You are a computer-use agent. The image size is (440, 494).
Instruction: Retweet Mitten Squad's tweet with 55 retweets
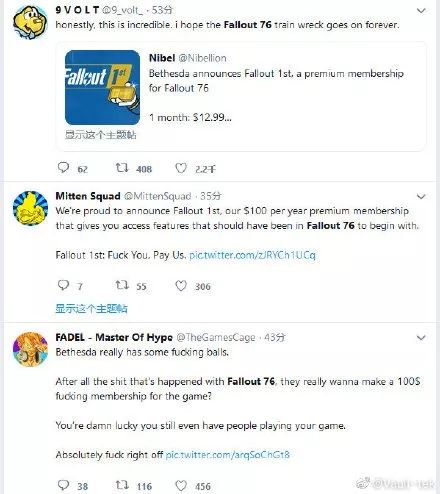(122, 285)
